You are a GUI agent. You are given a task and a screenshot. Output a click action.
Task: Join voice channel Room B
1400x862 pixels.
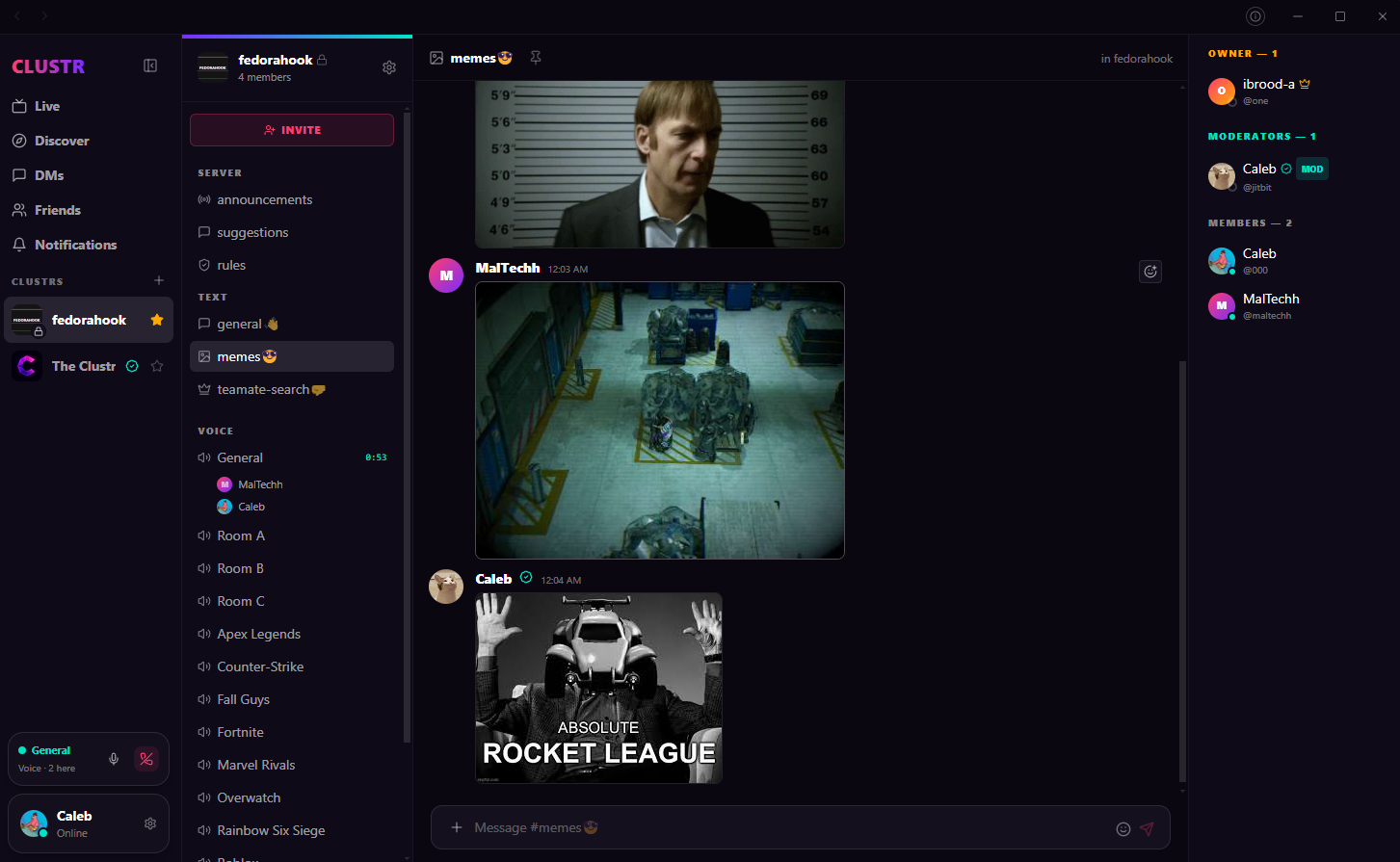point(292,568)
